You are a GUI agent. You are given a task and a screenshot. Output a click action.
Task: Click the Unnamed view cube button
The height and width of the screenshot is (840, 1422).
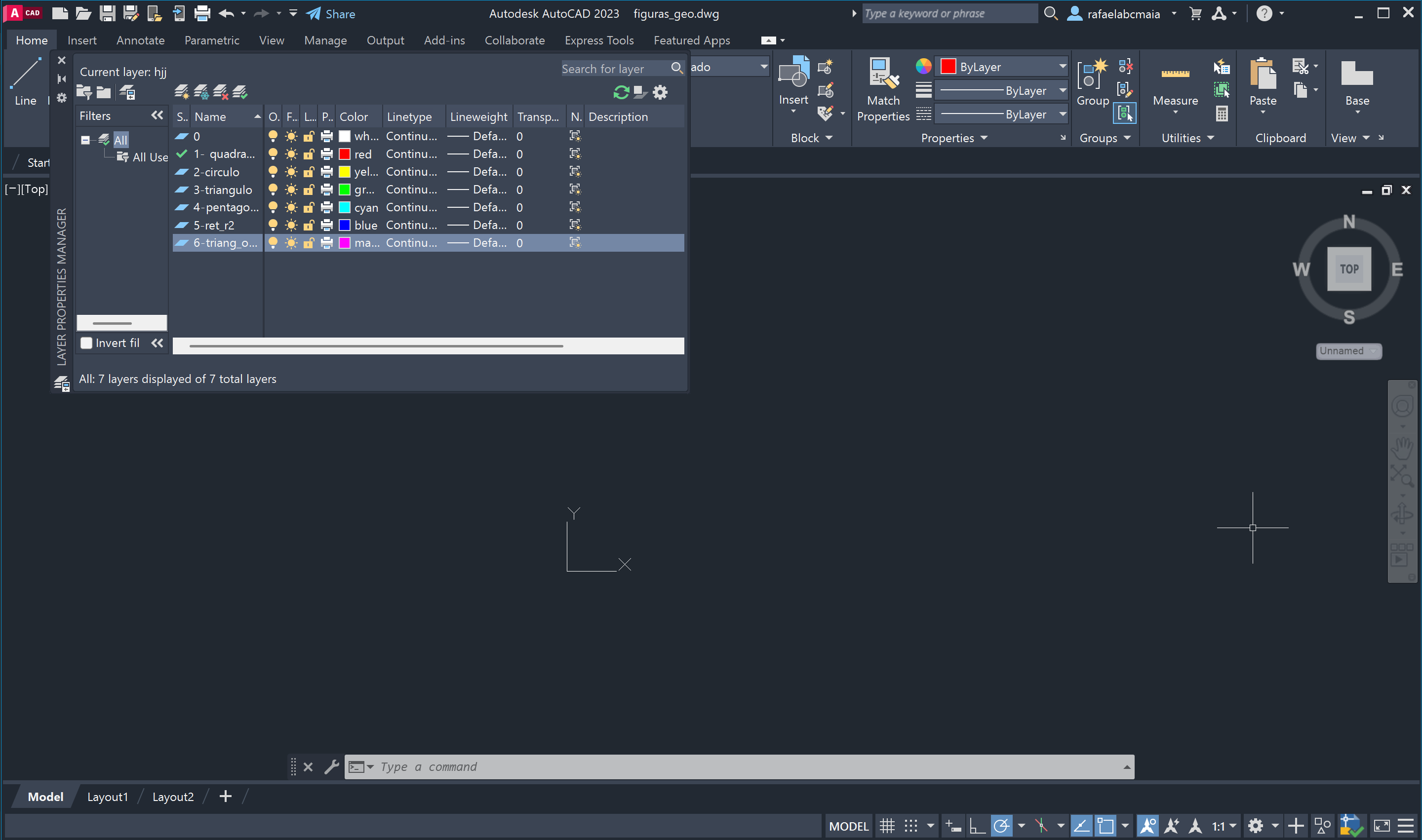tap(1348, 351)
